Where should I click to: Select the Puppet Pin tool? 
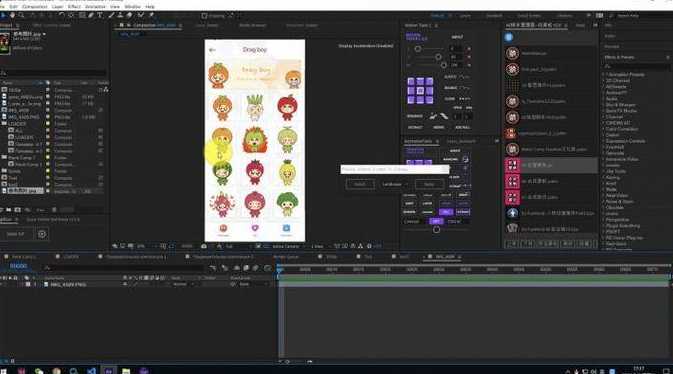point(151,15)
